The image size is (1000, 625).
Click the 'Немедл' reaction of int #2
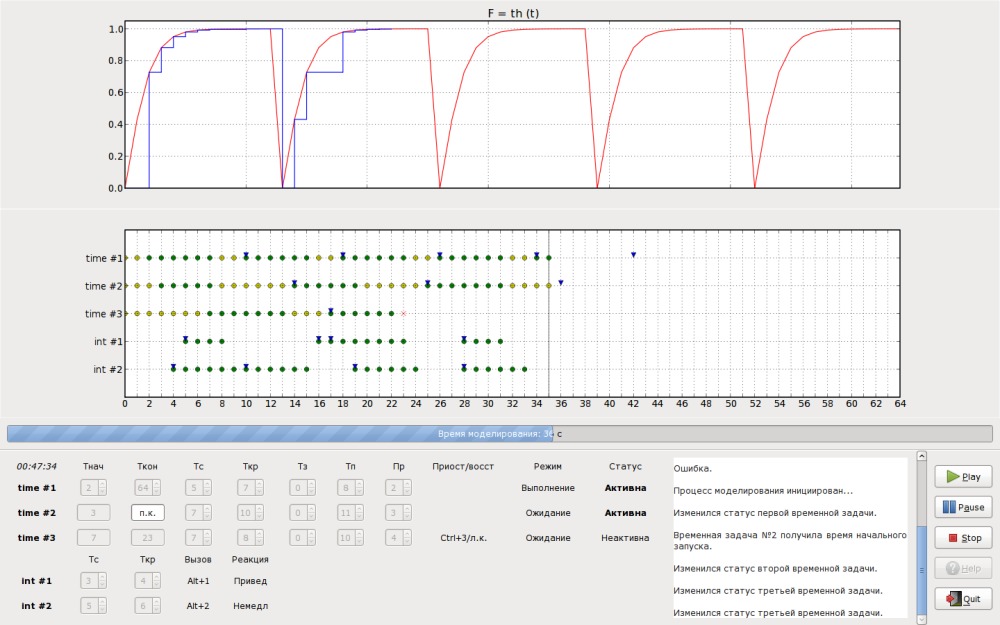click(250, 606)
